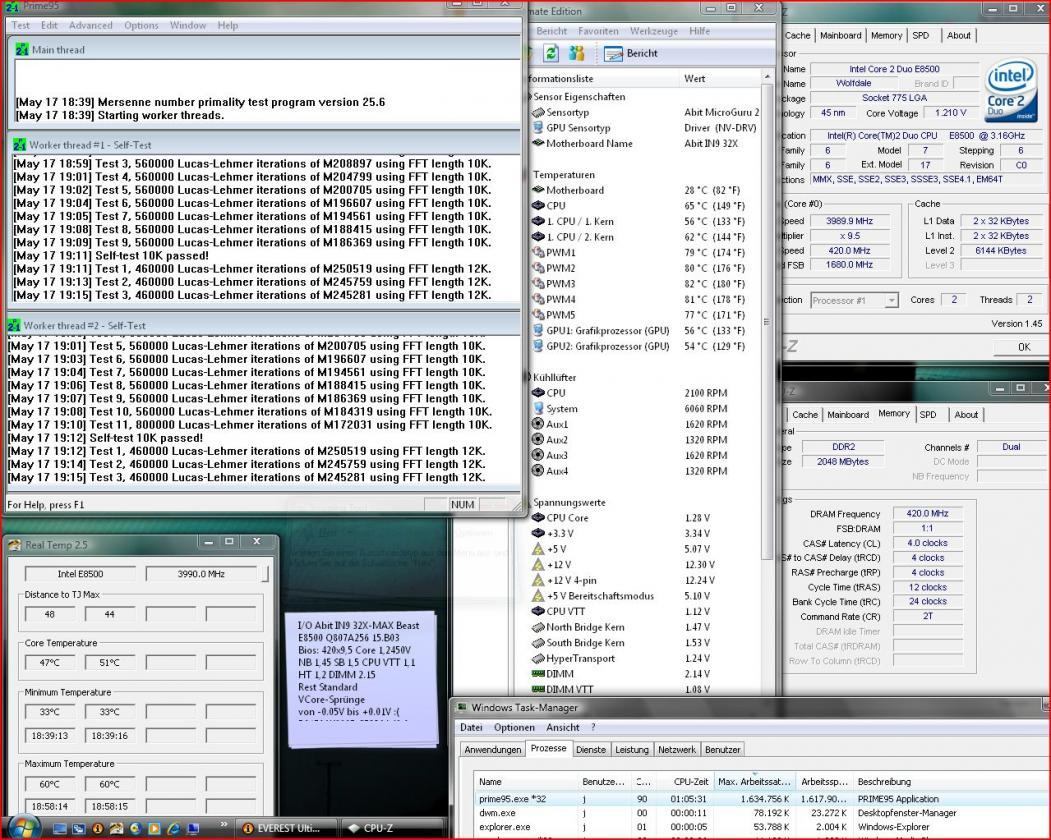Click the 3990.0 MHz field in Real Temp

(201, 574)
